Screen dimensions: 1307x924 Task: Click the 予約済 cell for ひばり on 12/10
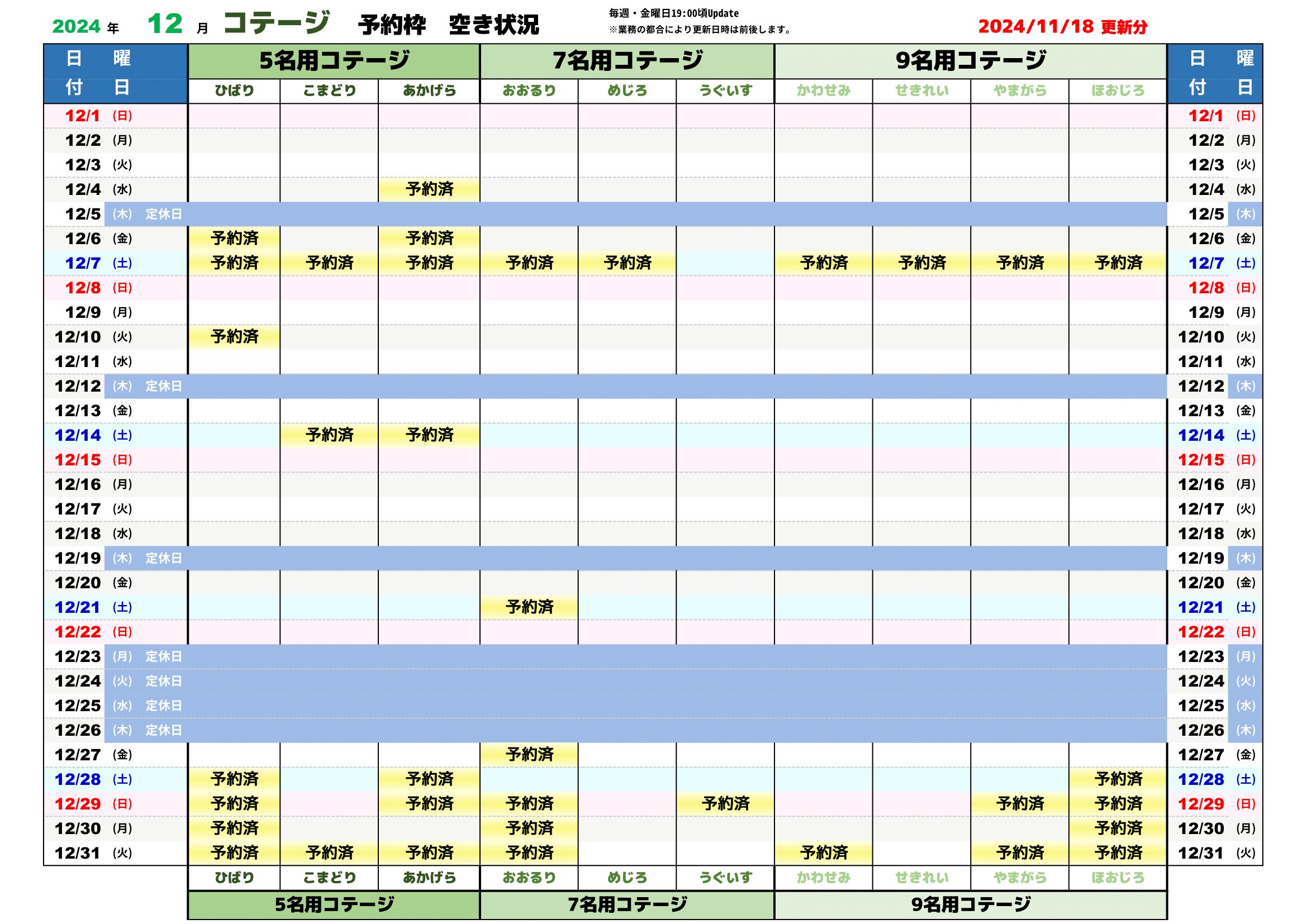click(234, 337)
